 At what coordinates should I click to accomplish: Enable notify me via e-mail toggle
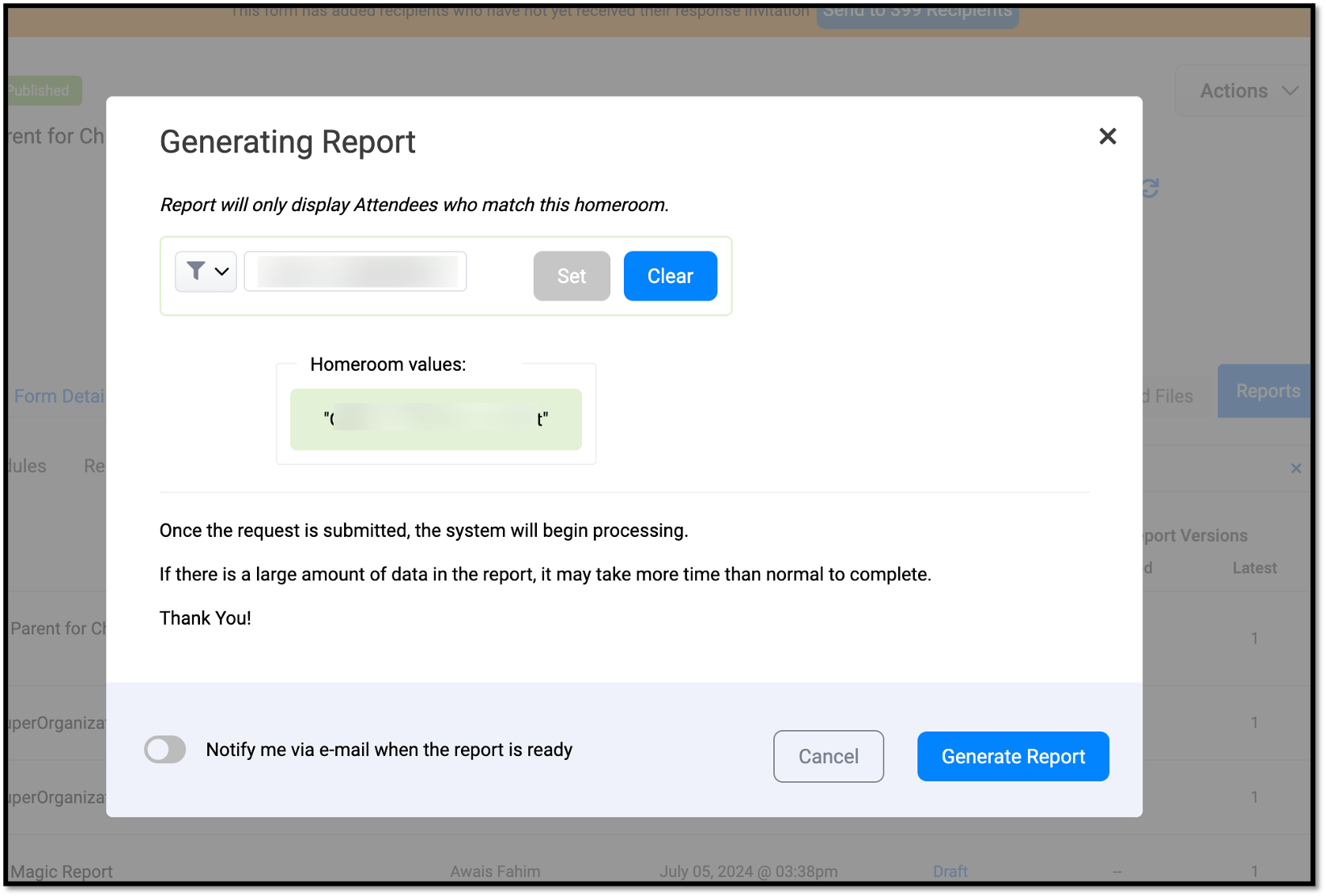[164, 749]
